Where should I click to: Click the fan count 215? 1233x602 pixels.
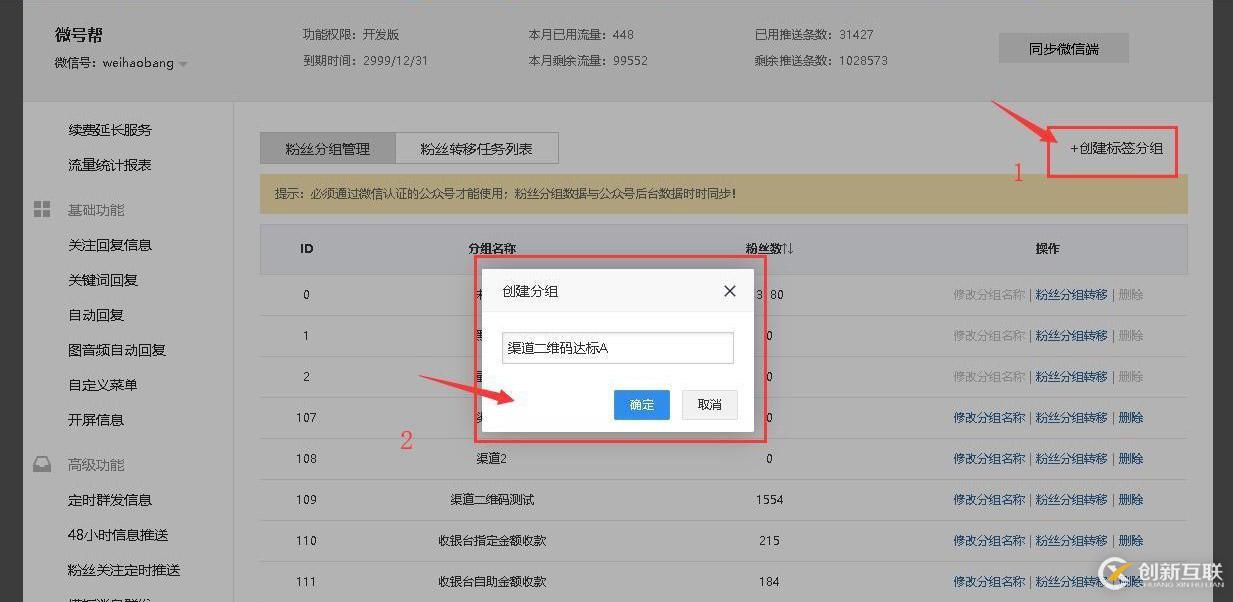tap(769, 540)
